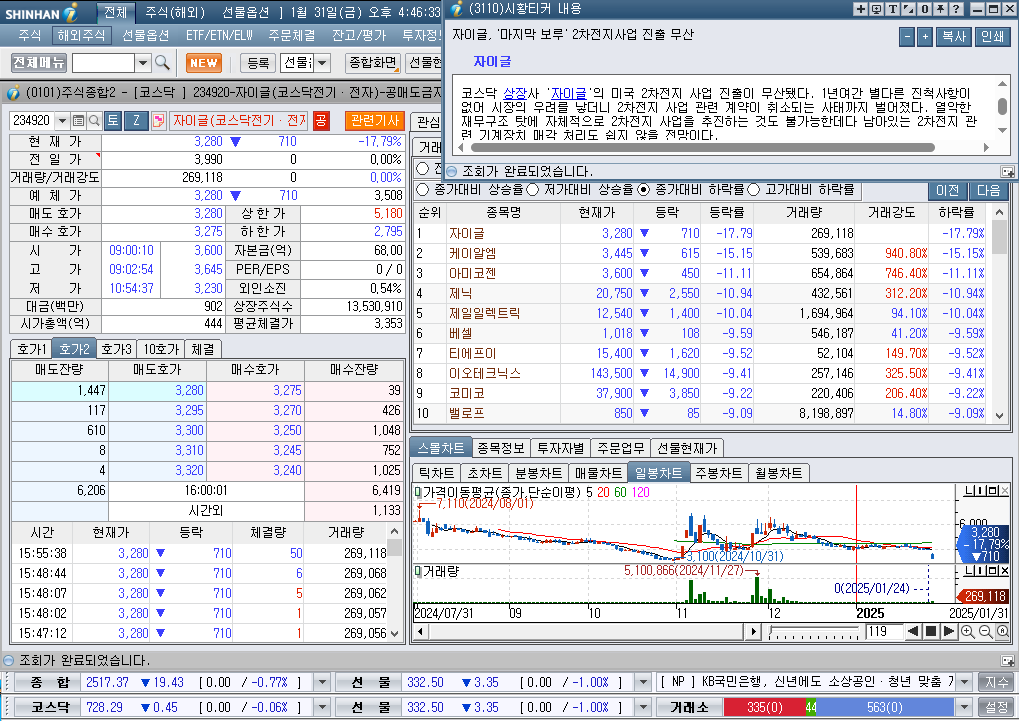The height and width of the screenshot is (721, 1019).
Task: Zoom out the chart with minus magnifier
Action: coord(985,631)
